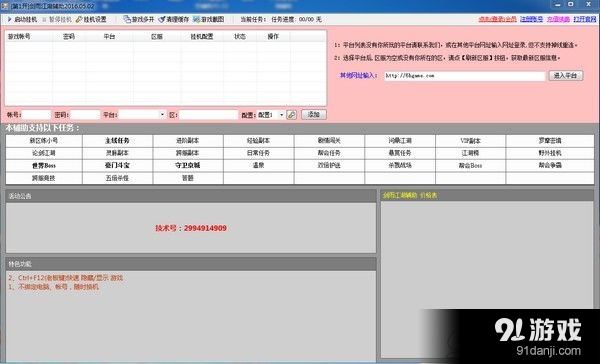This screenshot has height=364, width=600.
Task: Click the 充值 recharge pink link
Action: coord(558,19)
